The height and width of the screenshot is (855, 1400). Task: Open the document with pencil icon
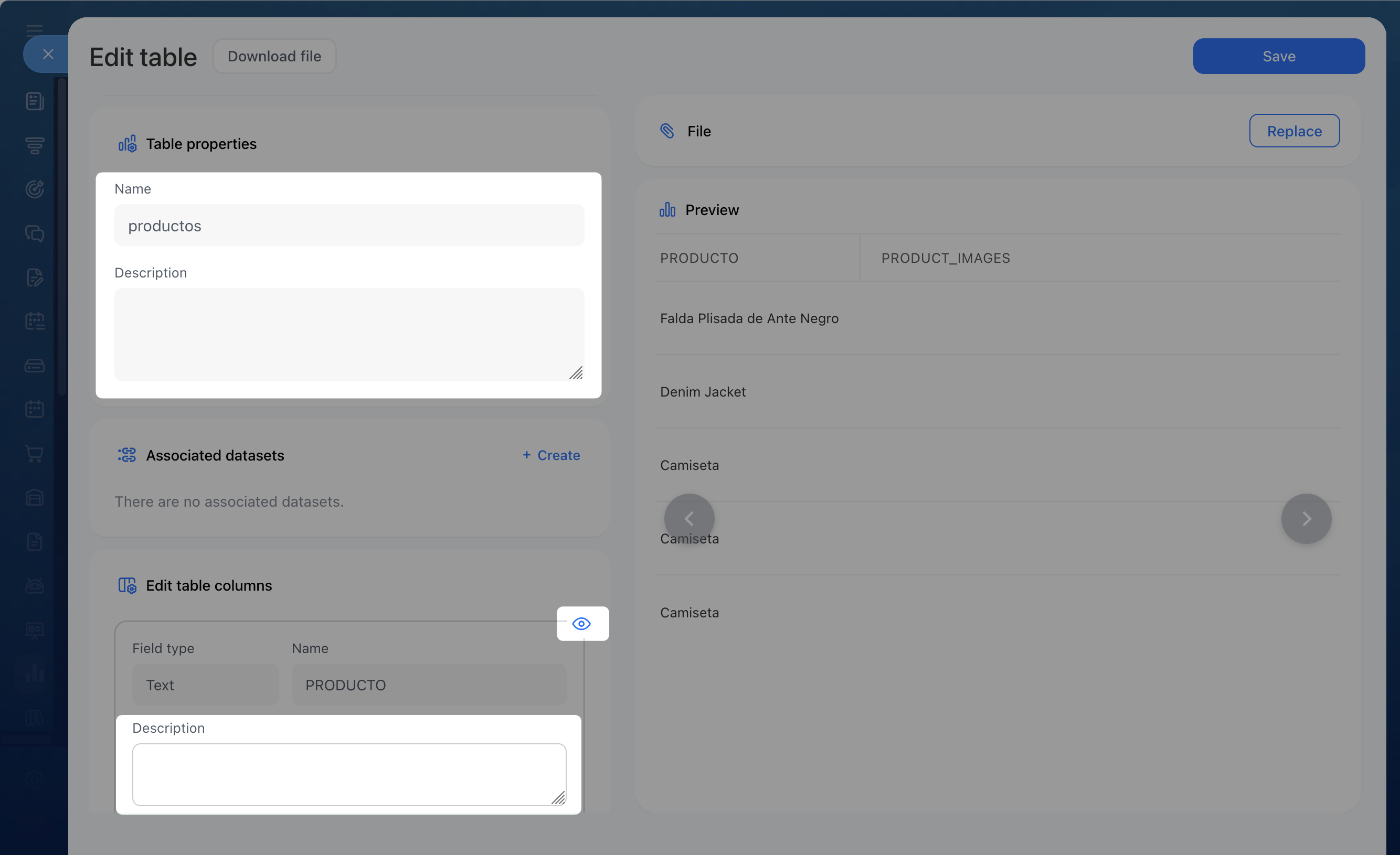point(35,277)
